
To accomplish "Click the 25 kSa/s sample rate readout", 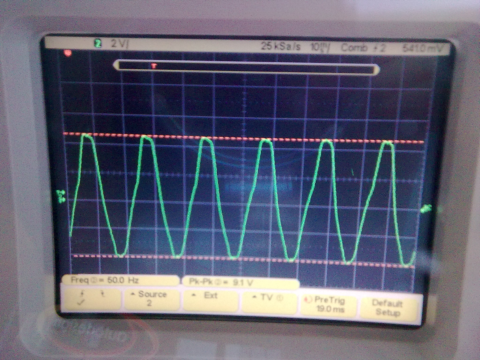I will click(x=281, y=46).
